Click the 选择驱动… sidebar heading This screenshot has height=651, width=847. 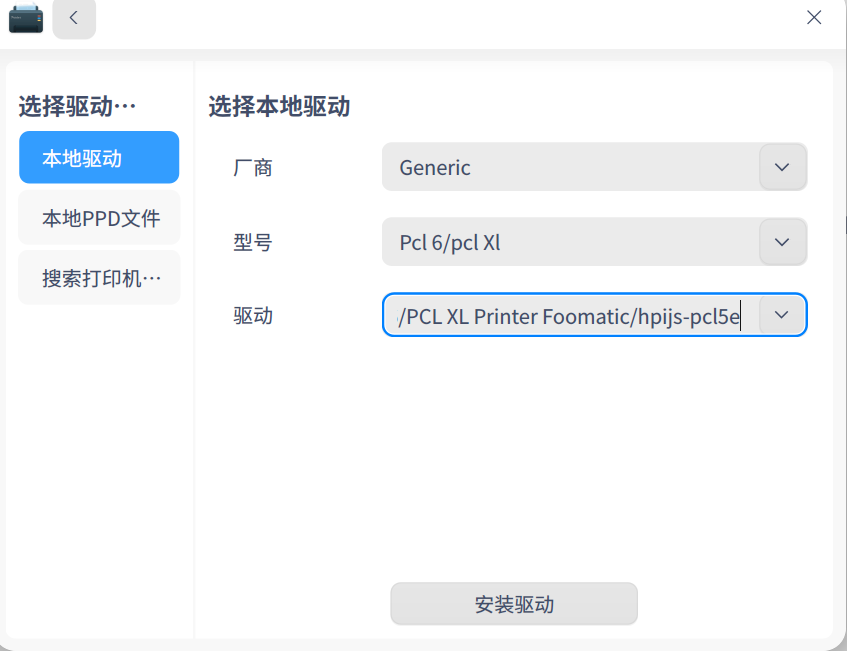point(77,106)
